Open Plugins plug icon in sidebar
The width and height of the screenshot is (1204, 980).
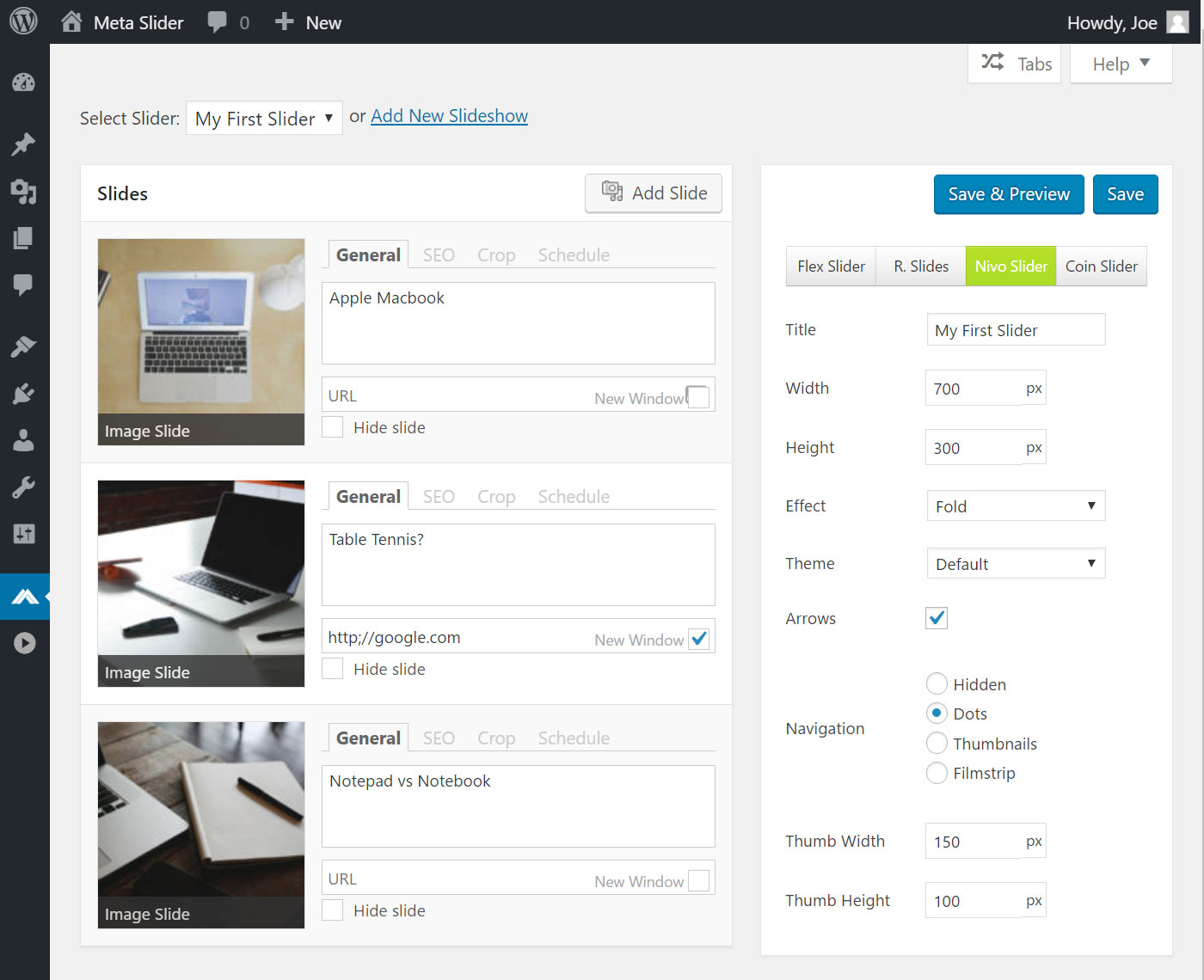pos(24,394)
